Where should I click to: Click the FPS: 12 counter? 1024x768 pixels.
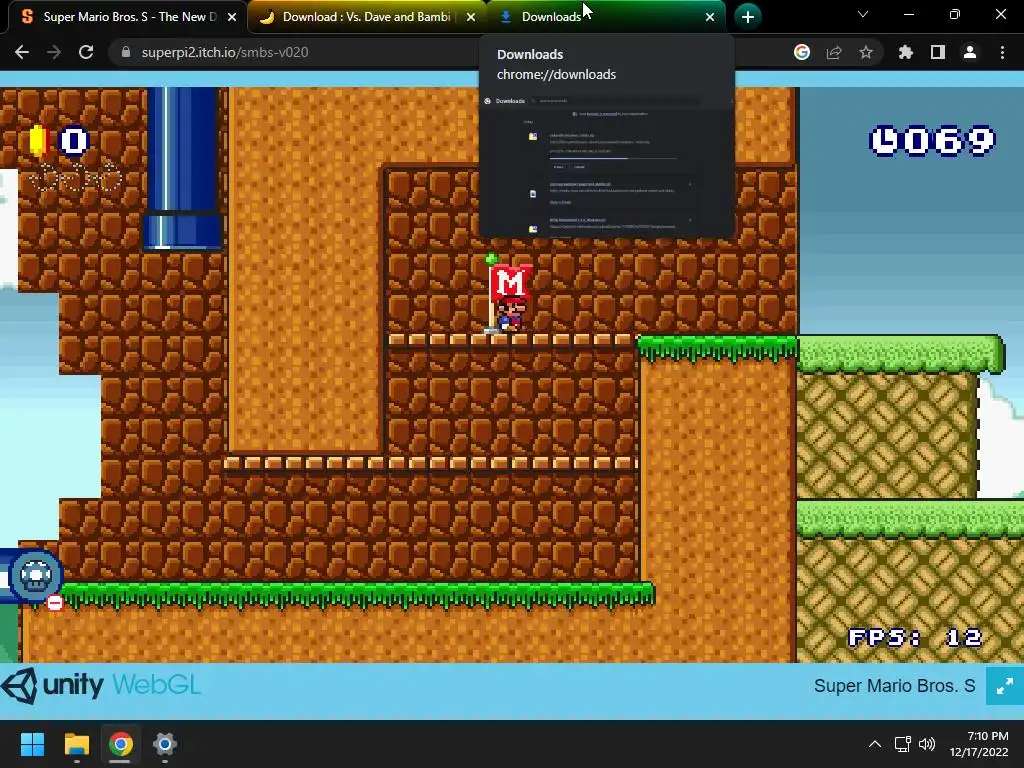pyautogui.click(x=914, y=637)
